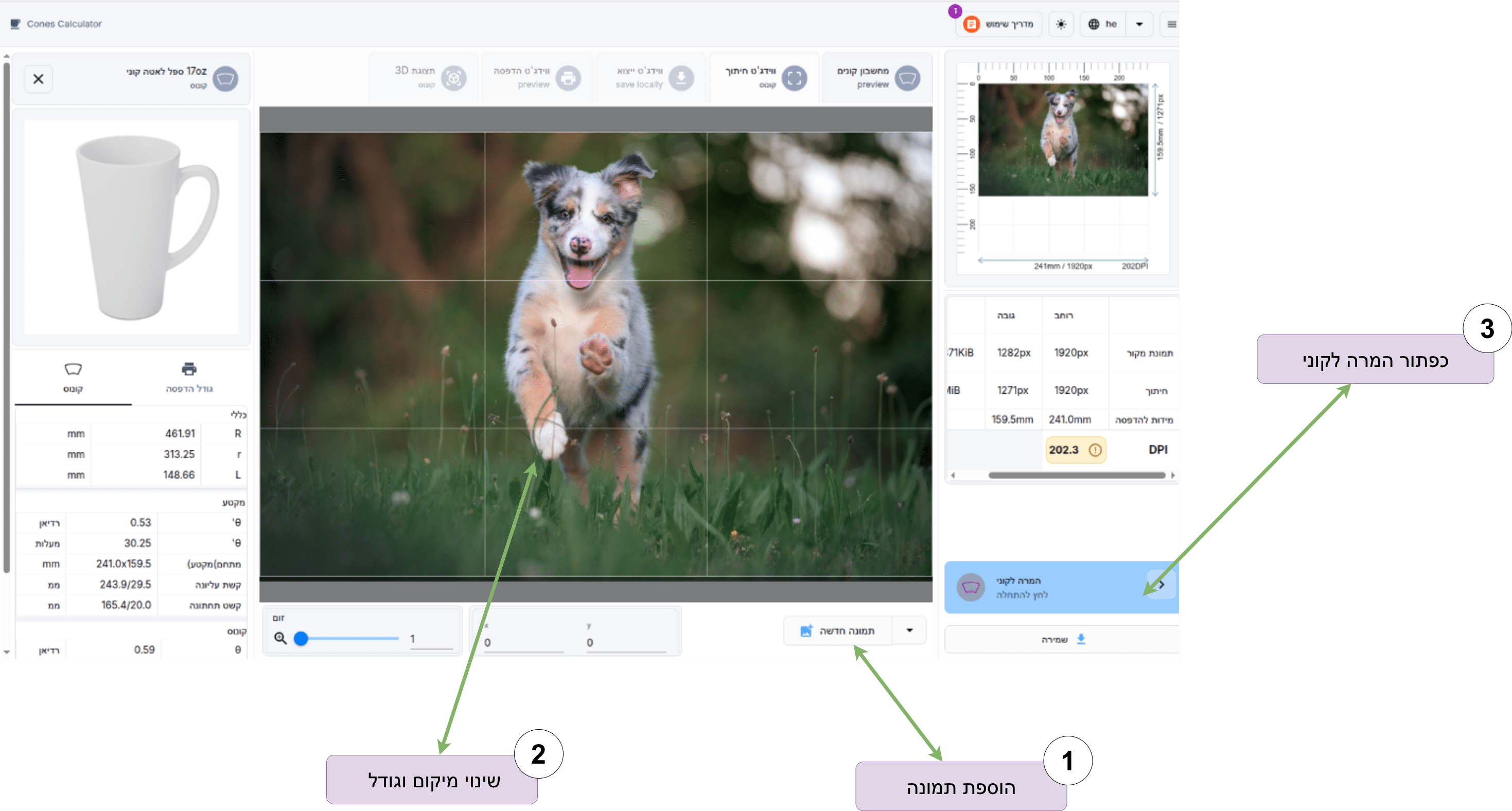
Task: Click the 241.0mm print width cell
Action: [1070, 419]
